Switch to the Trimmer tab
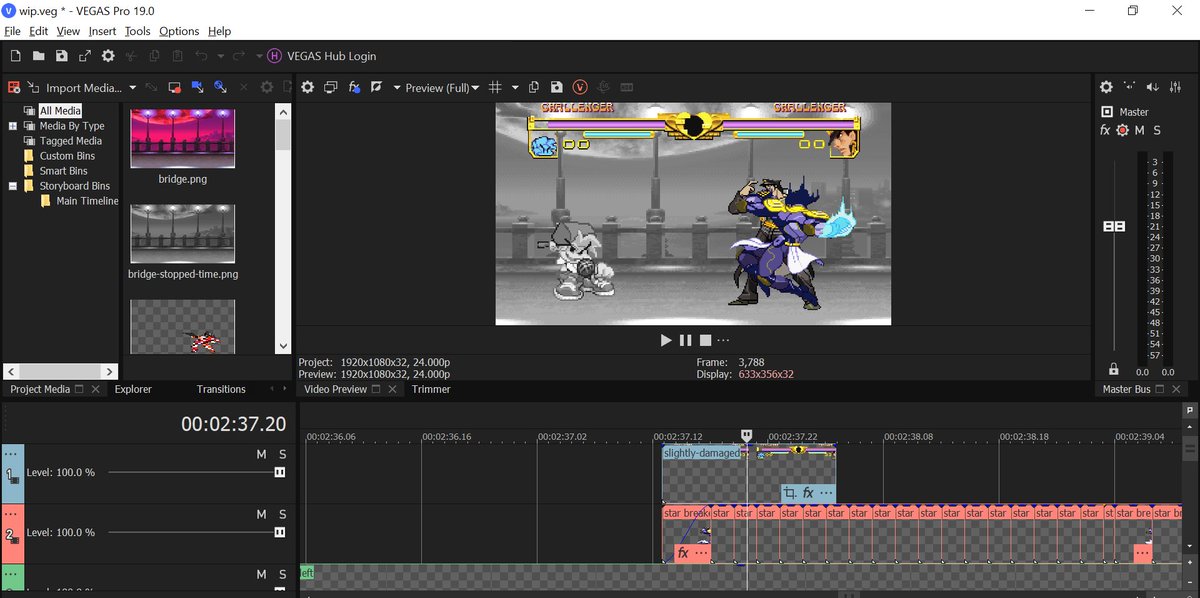This screenshot has width=1200, height=598. tap(431, 389)
